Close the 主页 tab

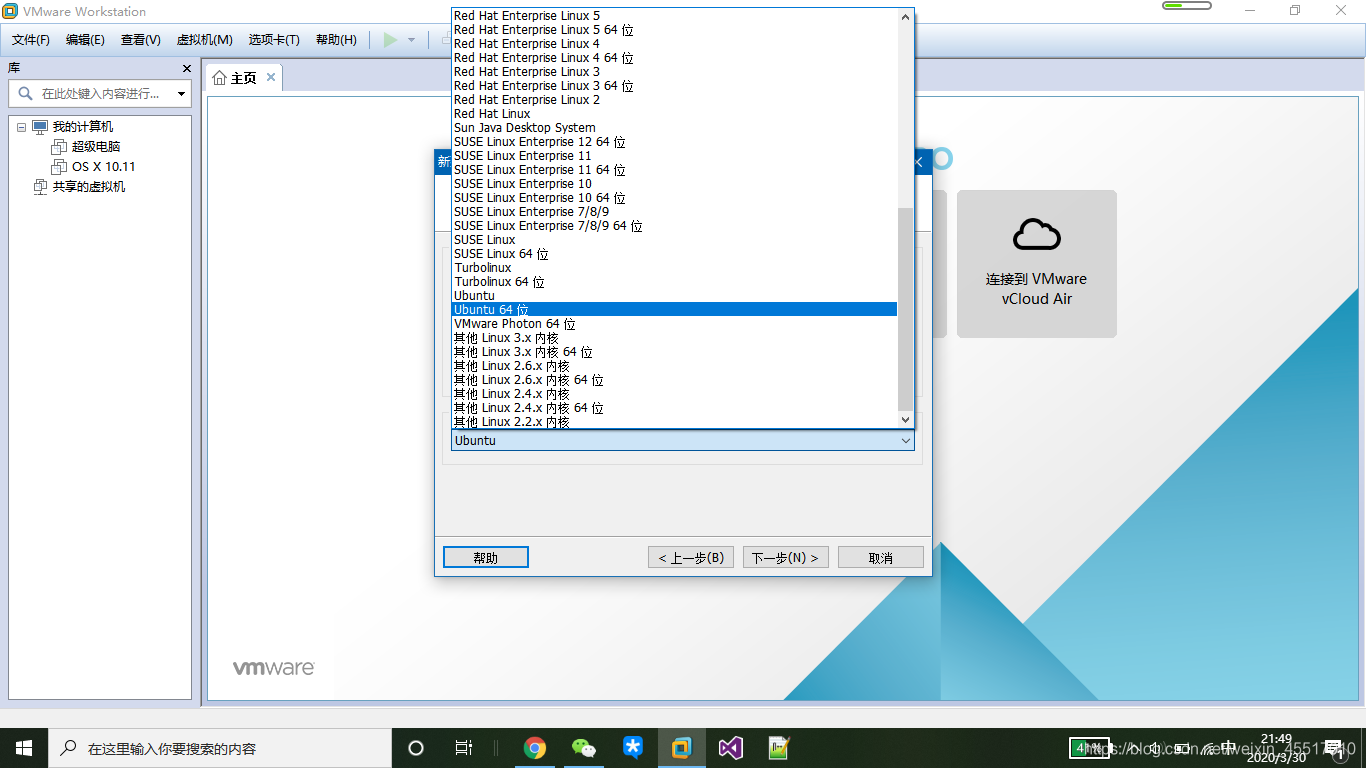pos(271,77)
